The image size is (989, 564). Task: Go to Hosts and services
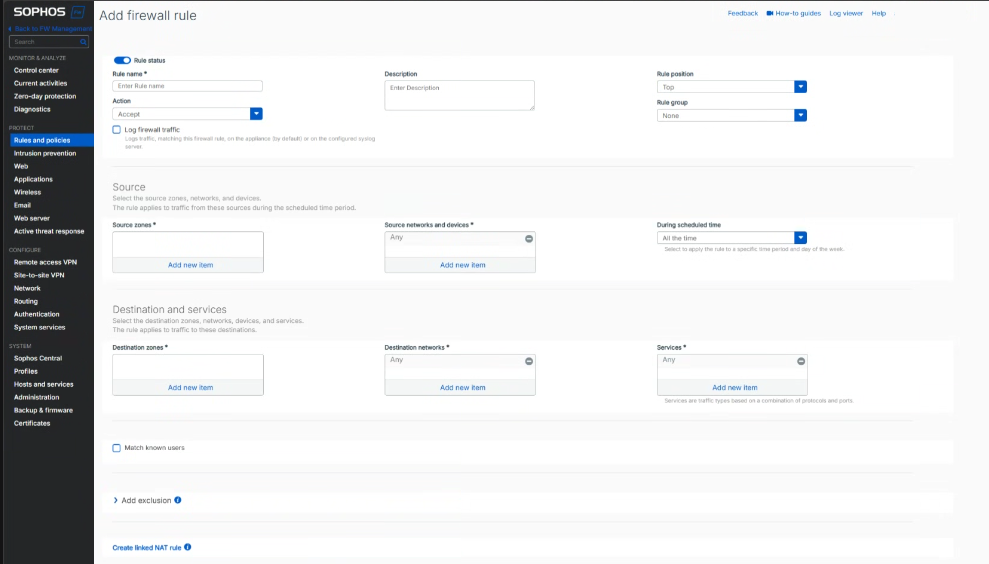pyautogui.click(x=44, y=384)
